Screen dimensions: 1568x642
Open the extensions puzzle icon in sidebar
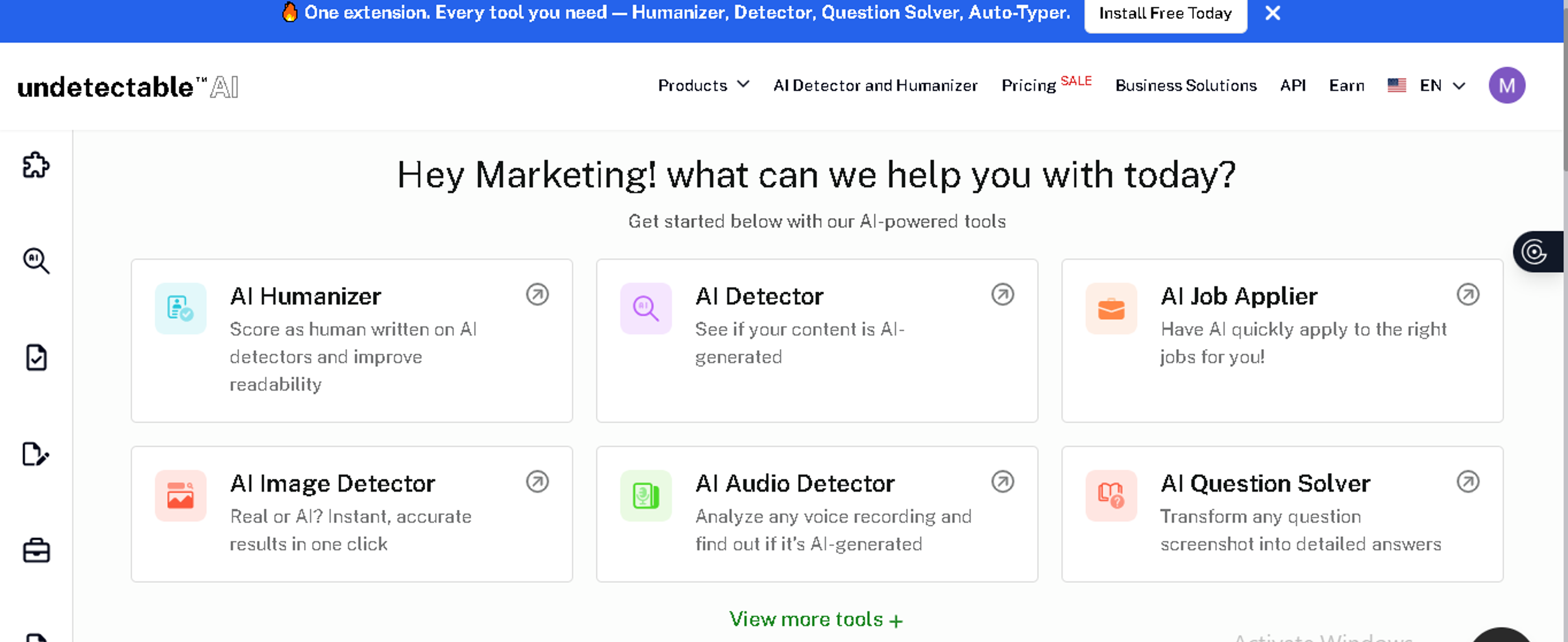click(36, 164)
